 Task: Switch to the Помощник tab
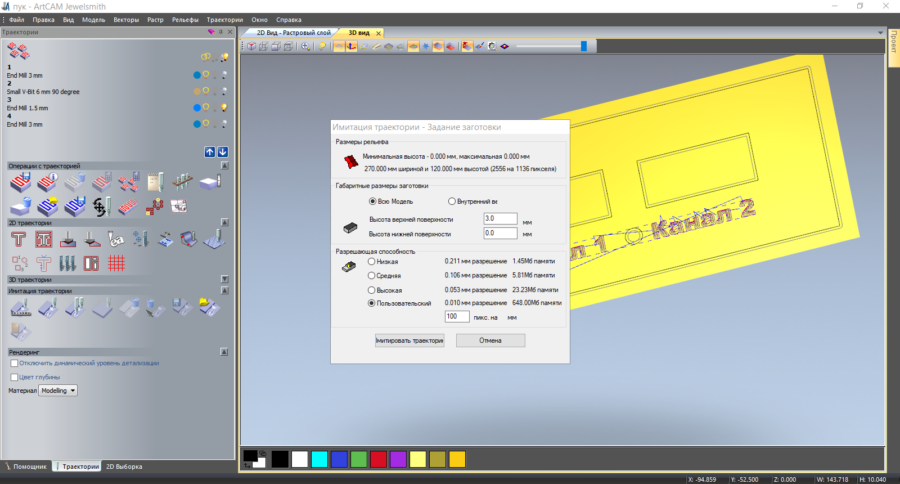(x=26, y=467)
